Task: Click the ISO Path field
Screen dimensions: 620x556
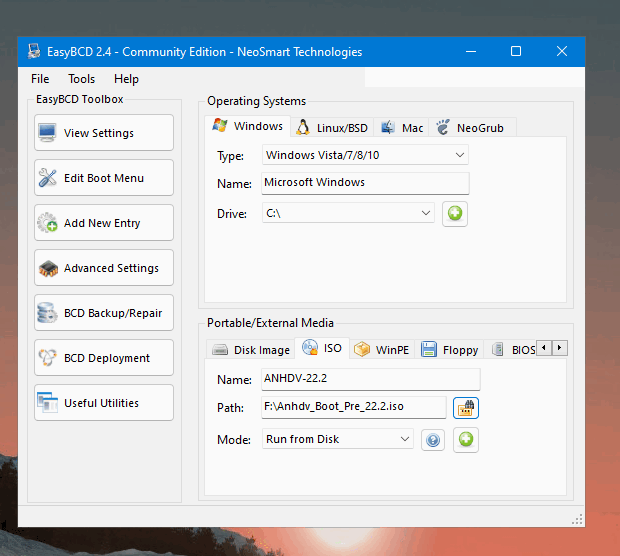Action: click(x=353, y=407)
